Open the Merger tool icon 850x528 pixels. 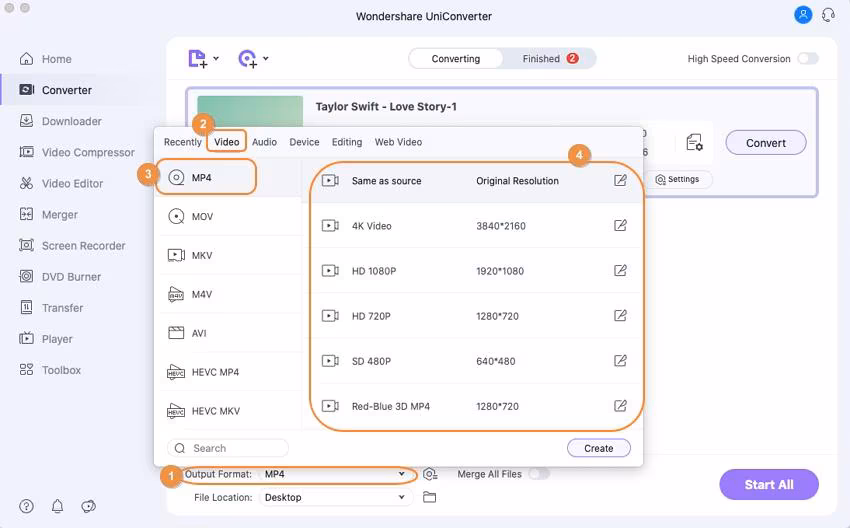26,214
